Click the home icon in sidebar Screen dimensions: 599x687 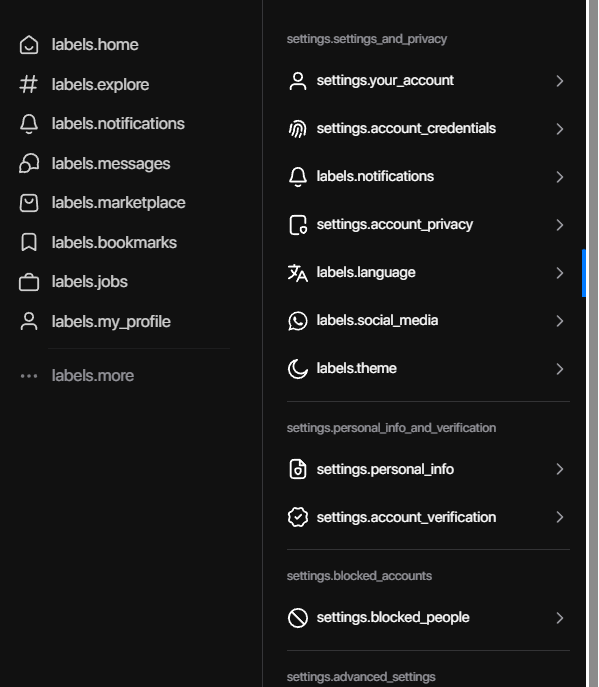(x=29, y=45)
